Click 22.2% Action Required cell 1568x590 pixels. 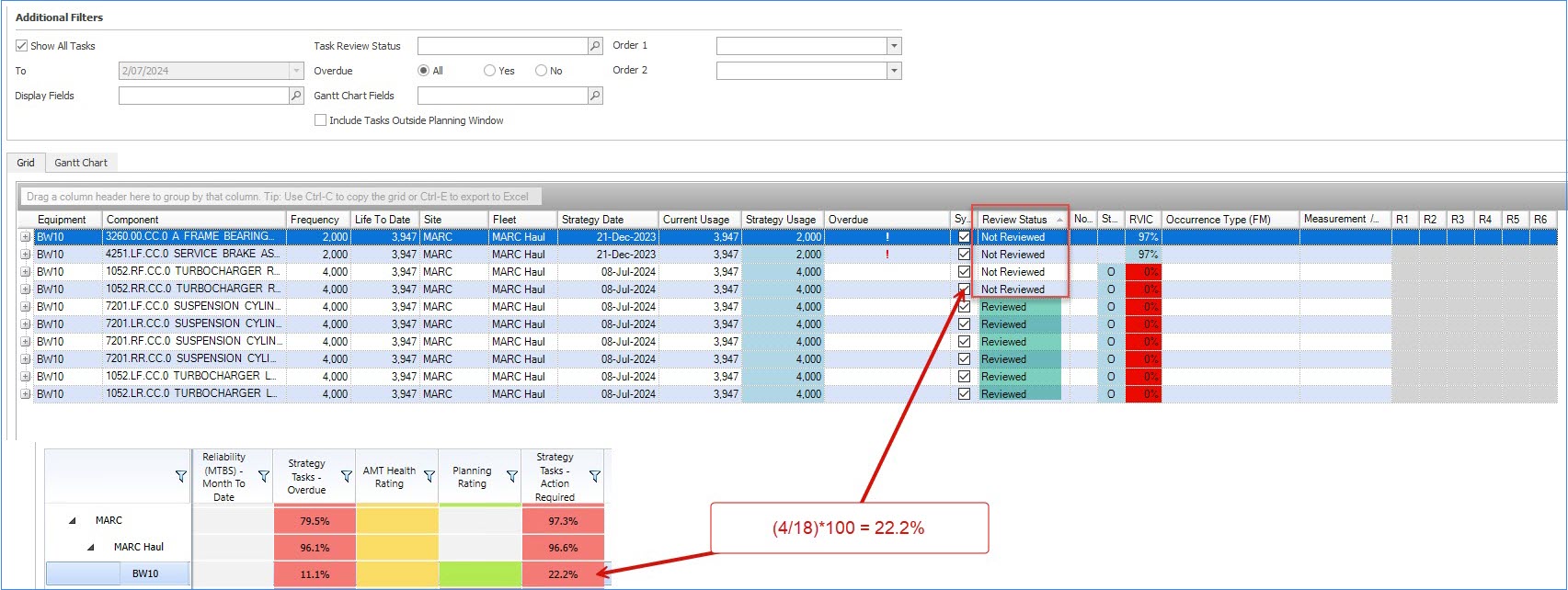(563, 574)
